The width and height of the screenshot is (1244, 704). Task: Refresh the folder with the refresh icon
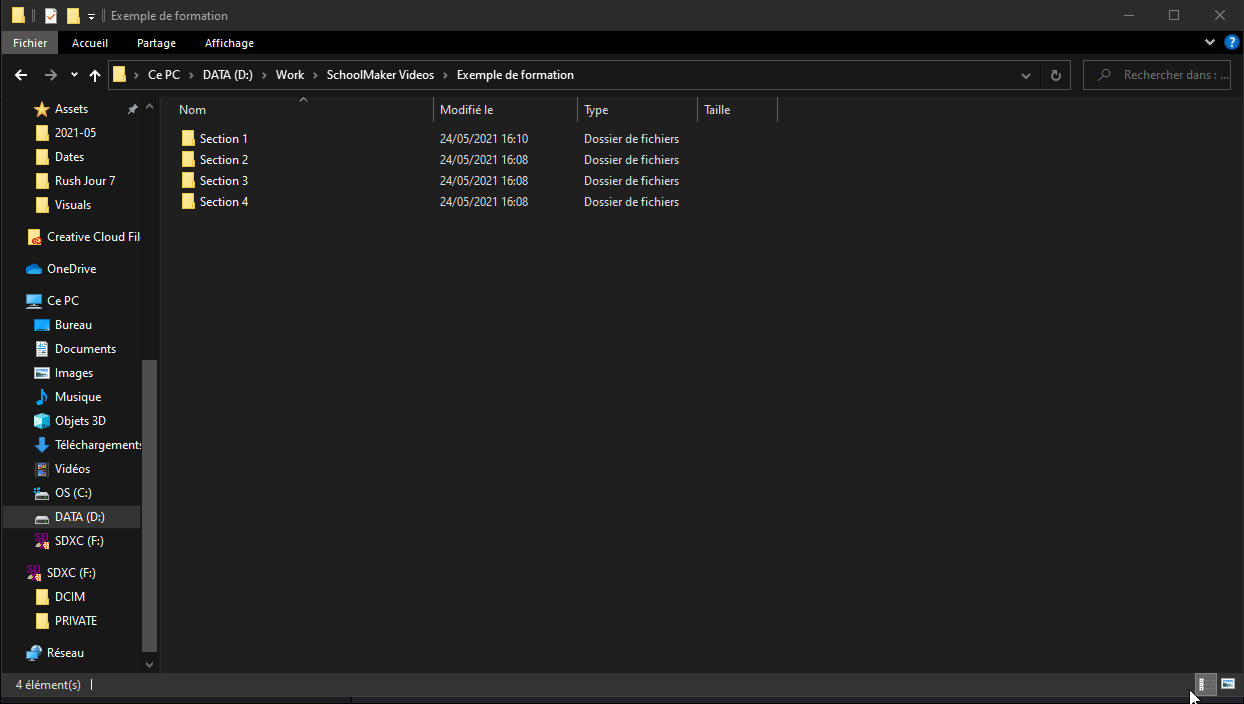[1055, 75]
